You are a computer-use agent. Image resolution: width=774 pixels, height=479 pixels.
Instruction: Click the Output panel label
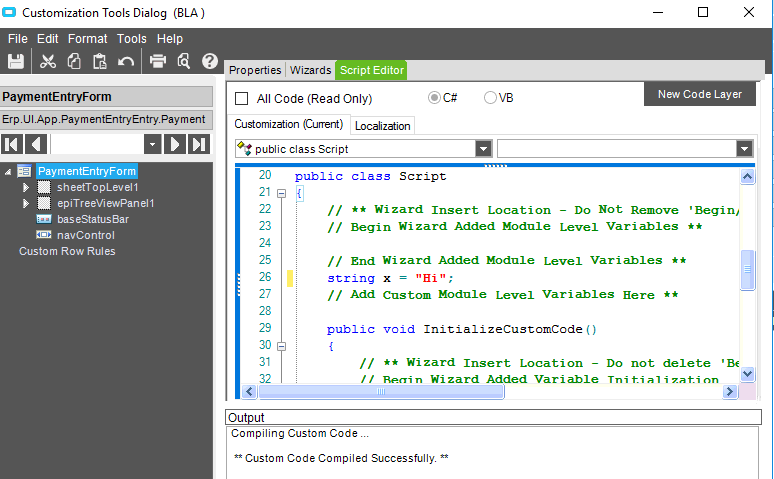coord(246,418)
